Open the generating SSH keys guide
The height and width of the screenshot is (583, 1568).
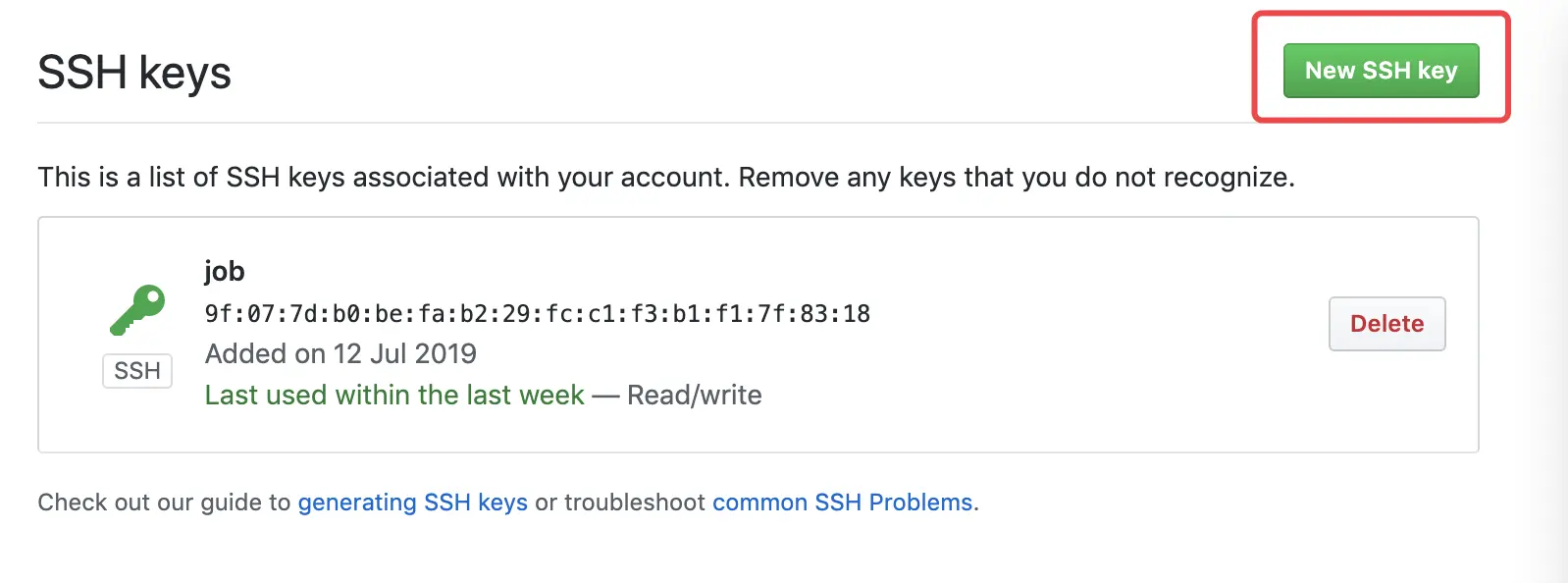[x=412, y=503]
